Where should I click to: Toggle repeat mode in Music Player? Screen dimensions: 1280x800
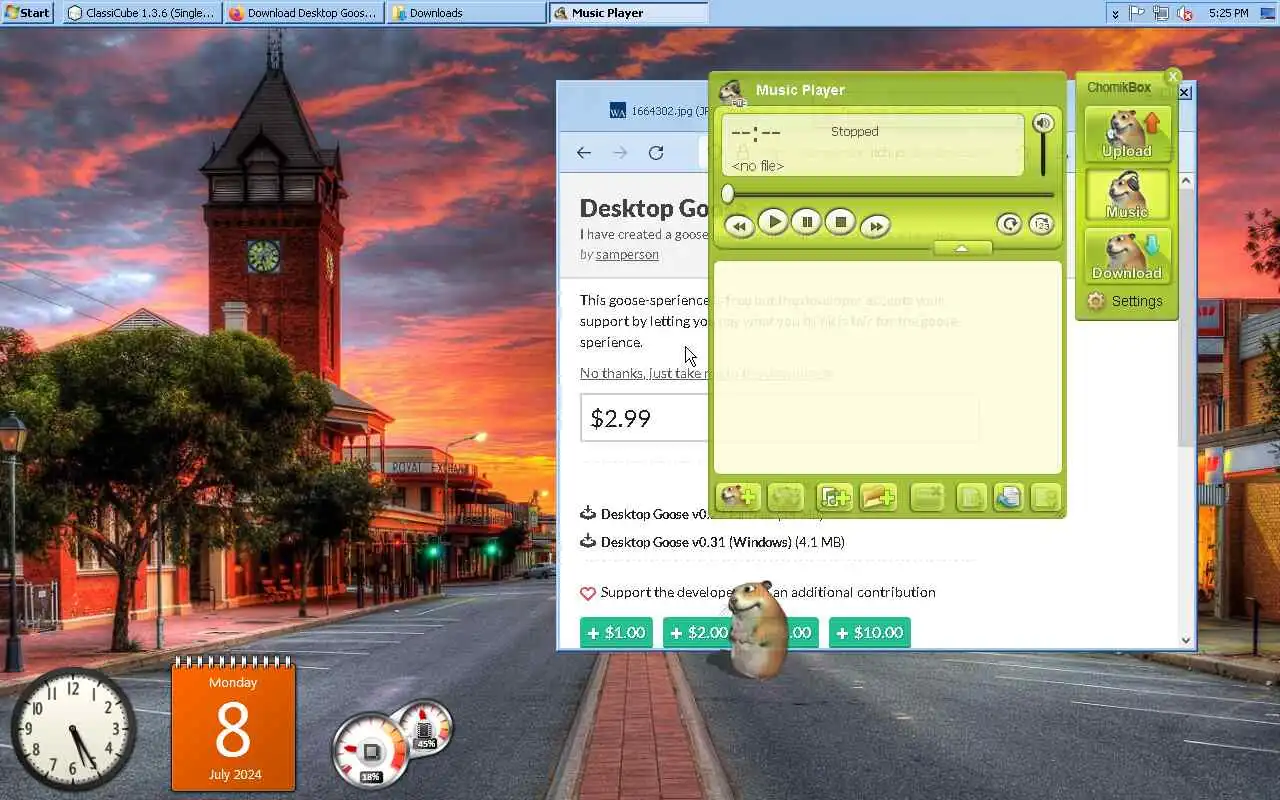pos(1009,224)
